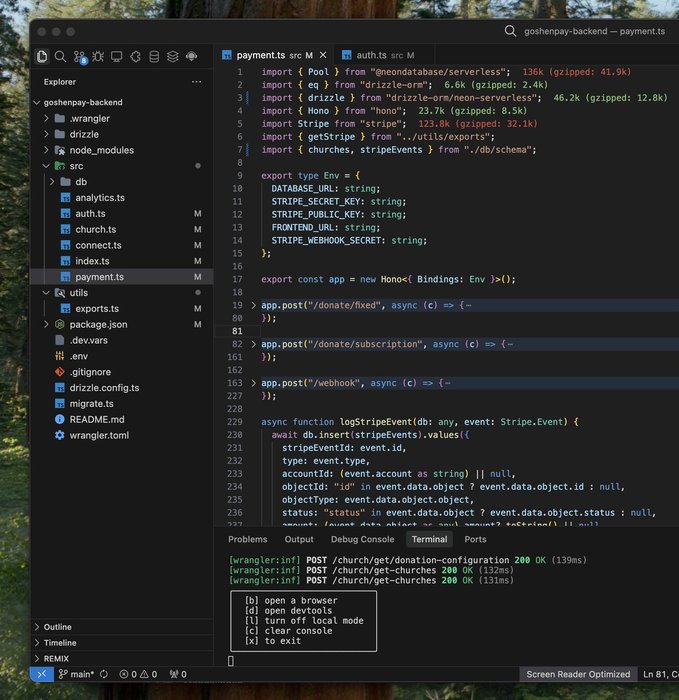Select payment.ts in the explorer
The width and height of the screenshot is (679, 700).
121,277
